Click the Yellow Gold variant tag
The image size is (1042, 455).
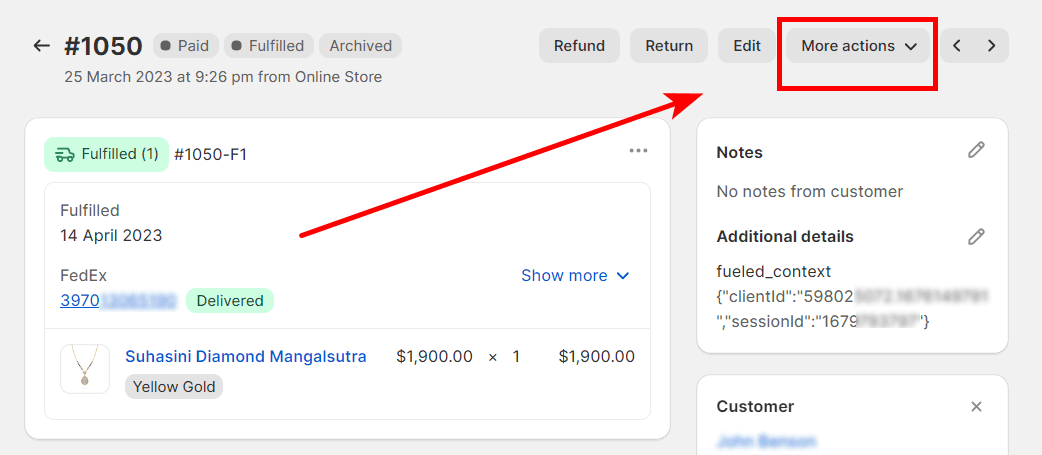point(174,387)
